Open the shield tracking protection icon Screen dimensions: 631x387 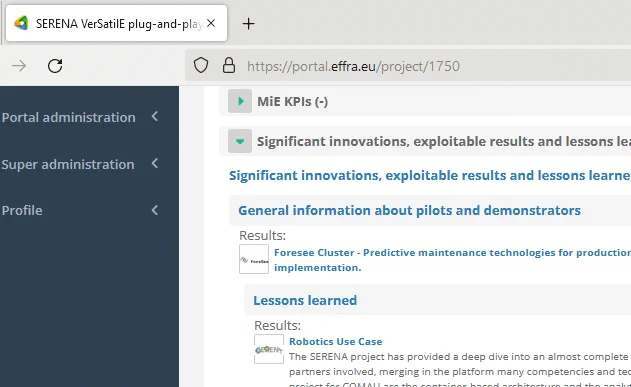coord(201,65)
